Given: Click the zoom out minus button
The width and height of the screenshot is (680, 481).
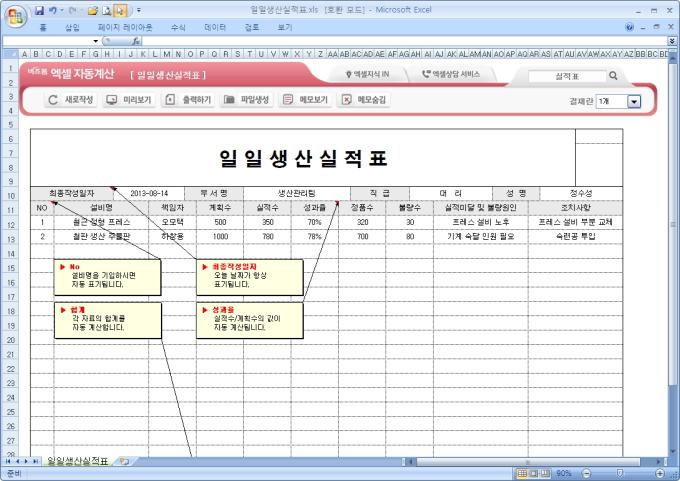Looking at the screenshot, I should tap(586, 473).
